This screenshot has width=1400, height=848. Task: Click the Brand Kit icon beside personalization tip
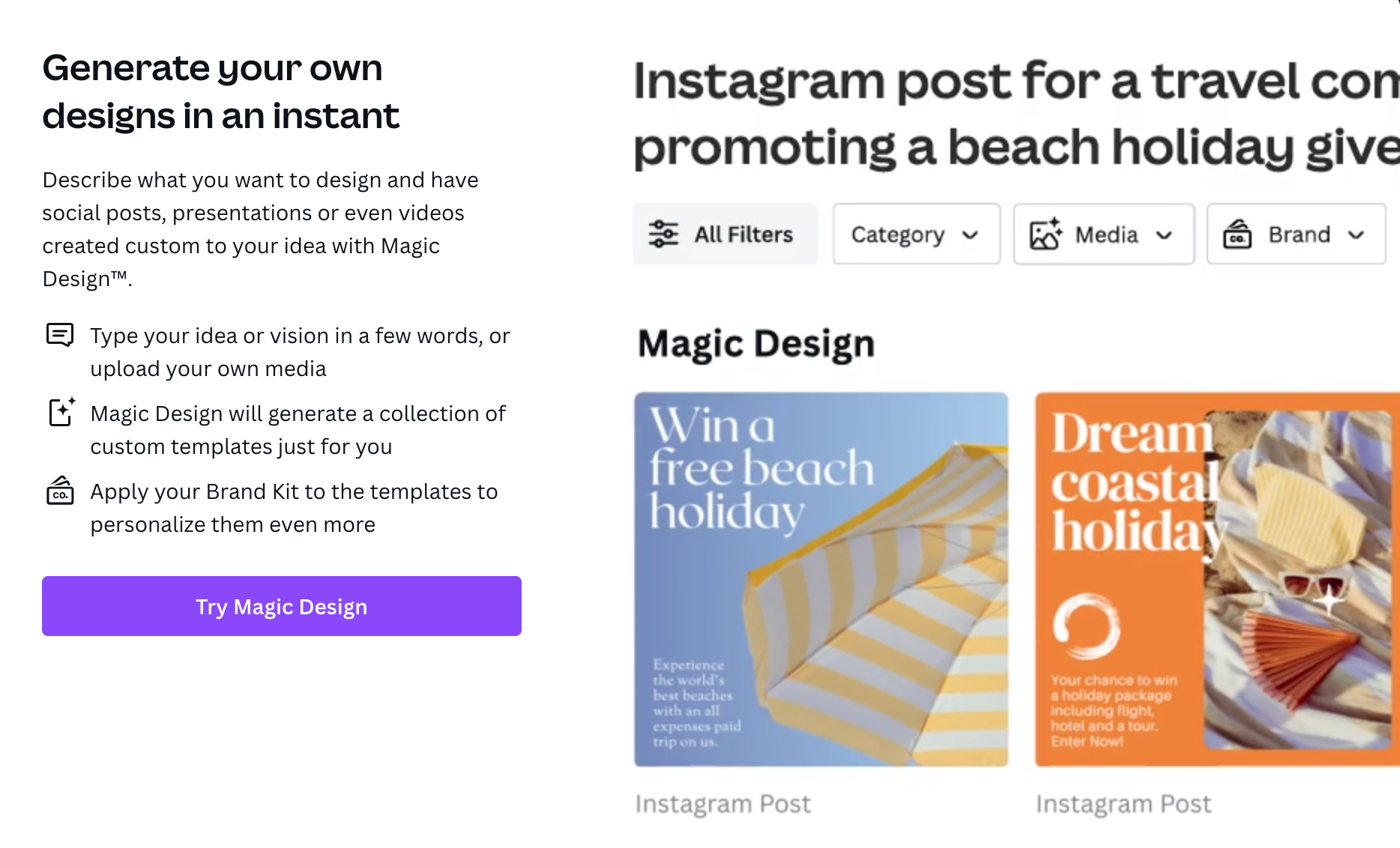point(60,491)
